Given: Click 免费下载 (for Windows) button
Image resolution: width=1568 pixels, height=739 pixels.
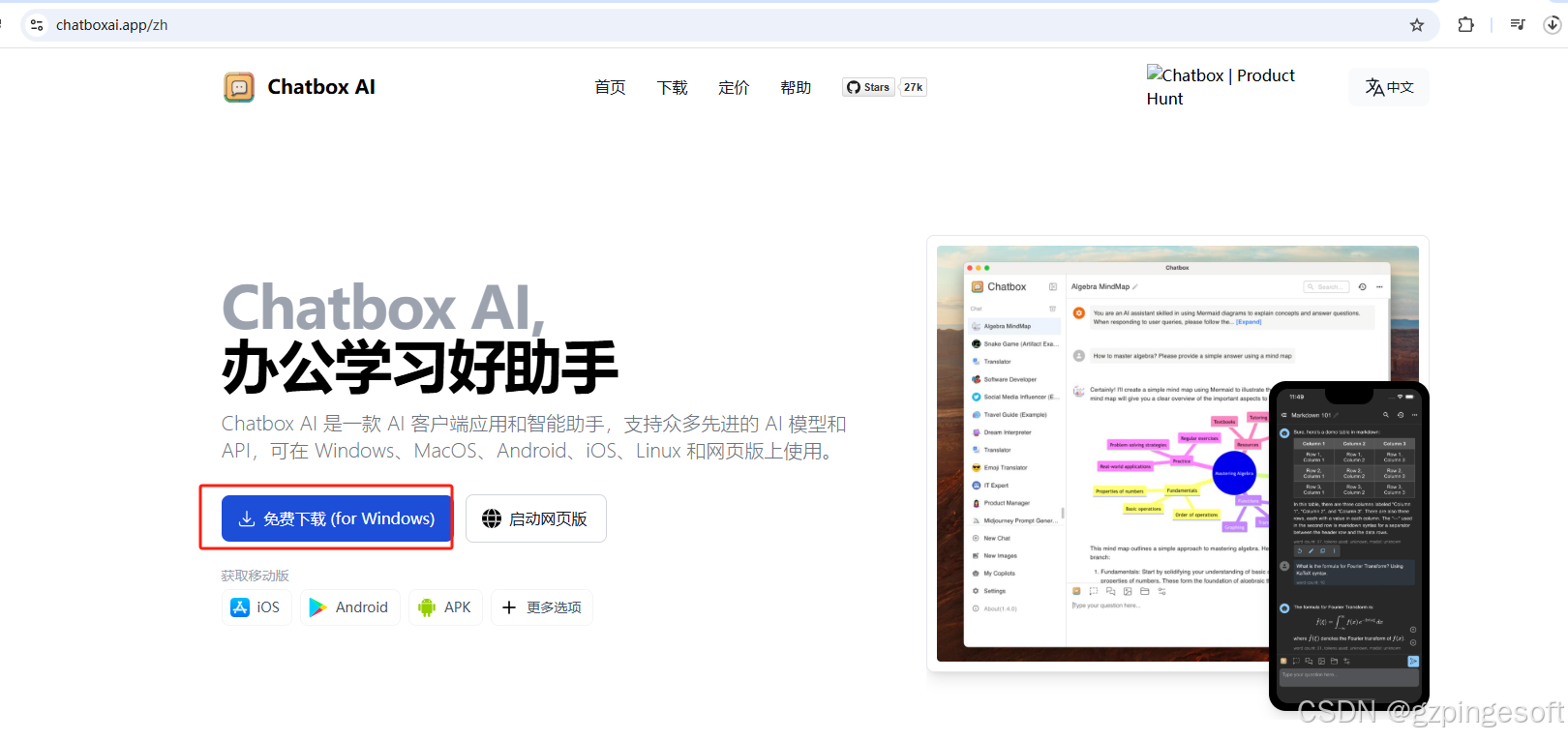Looking at the screenshot, I should 337,518.
